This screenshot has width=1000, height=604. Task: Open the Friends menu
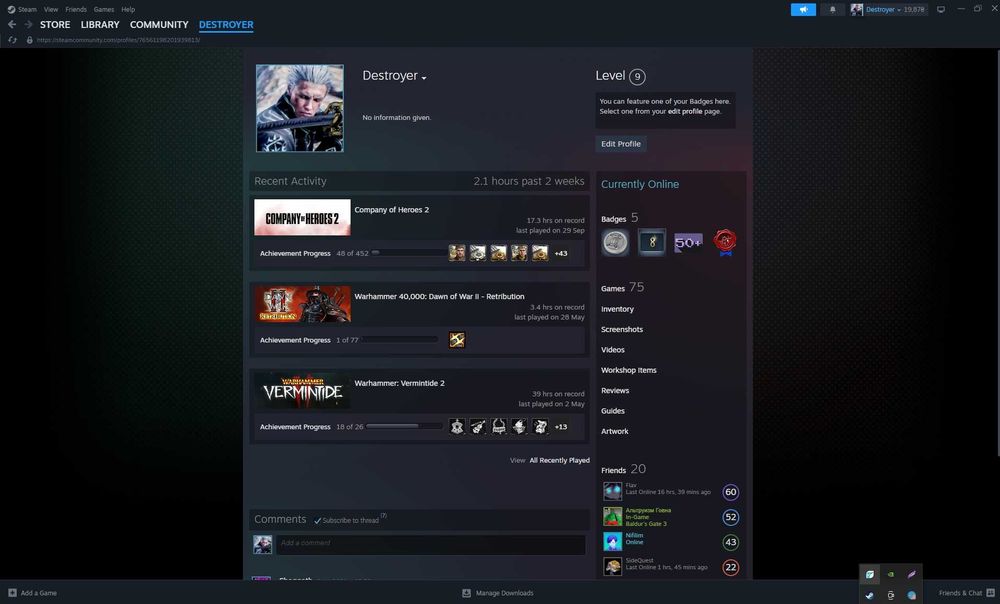[x=76, y=10]
